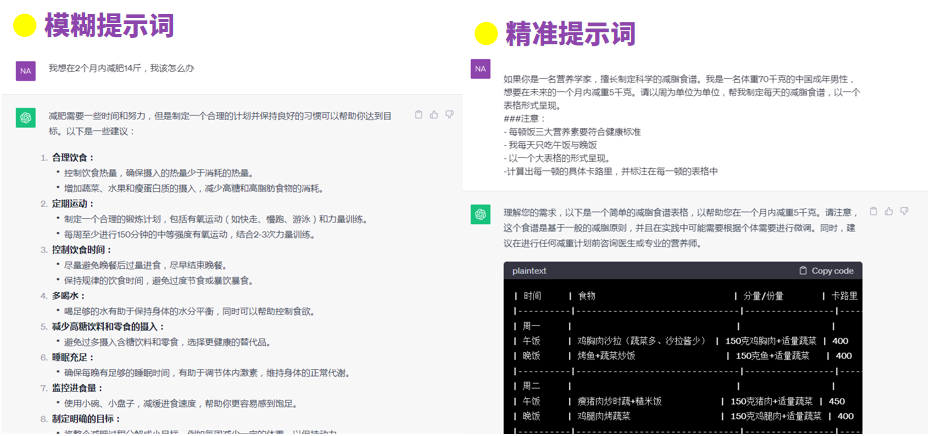This screenshot has height=436, width=928.
Task: Click the line starting '-计算出每一顿的具体卡路里'
Action: 610,172
